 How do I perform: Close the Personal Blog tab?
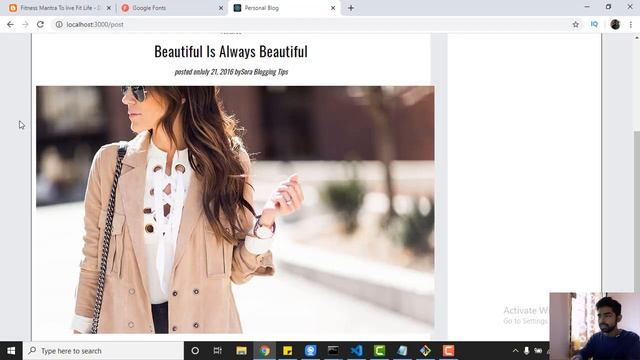point(333,8)
